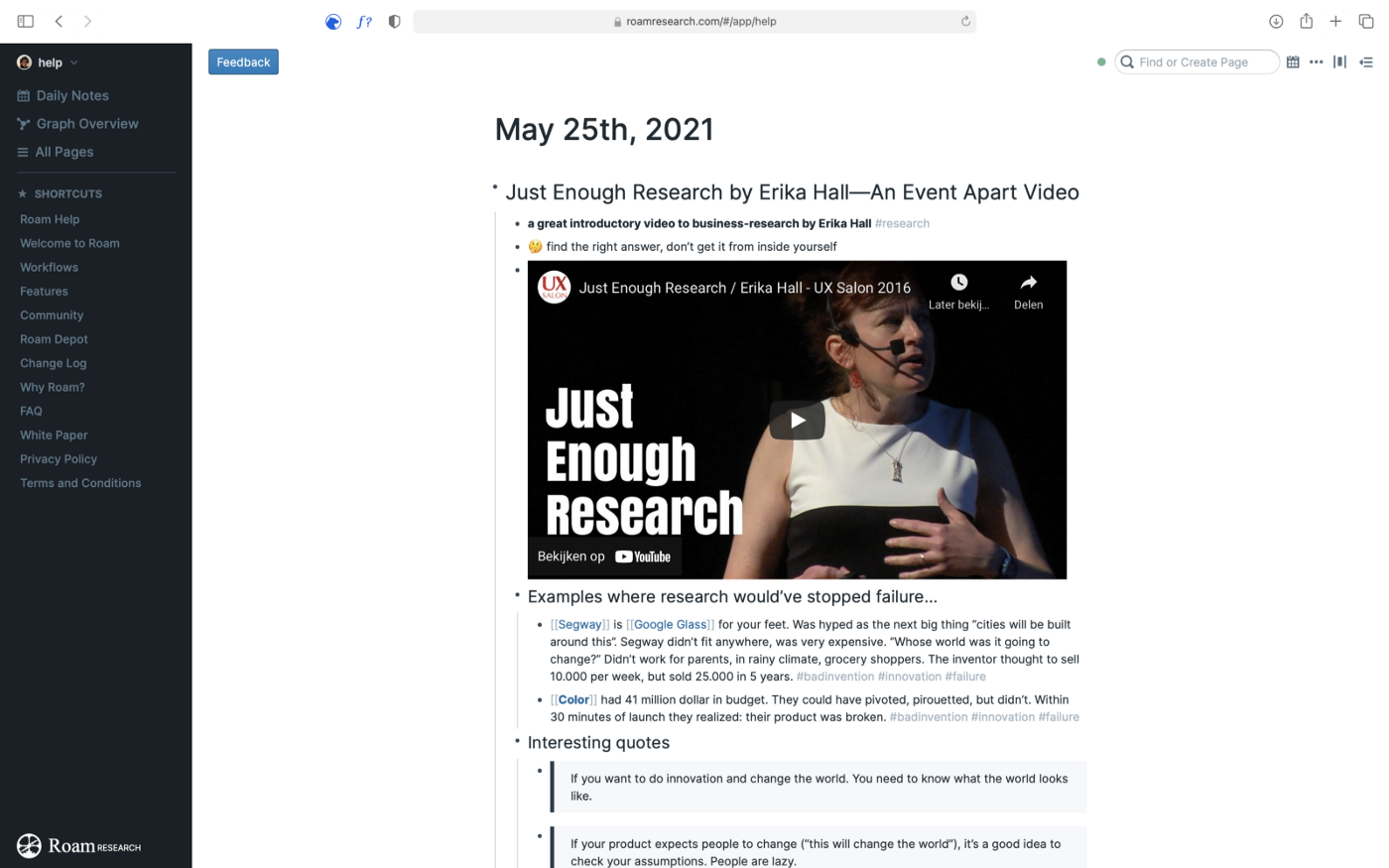Click #badinvention tag in the Segway block
This screenshot has height=868, width=1389.
click(834, 677)
